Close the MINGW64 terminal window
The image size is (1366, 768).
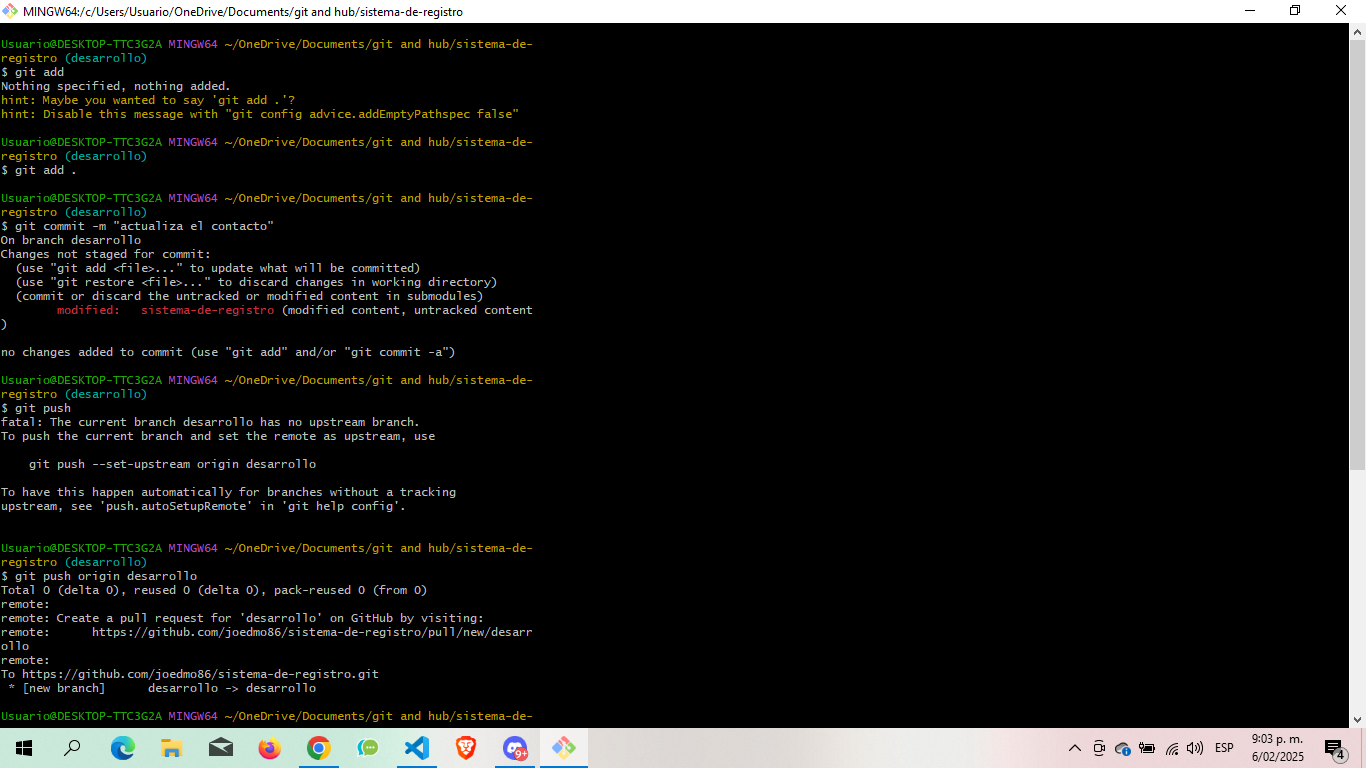(x=1341, y=11)
